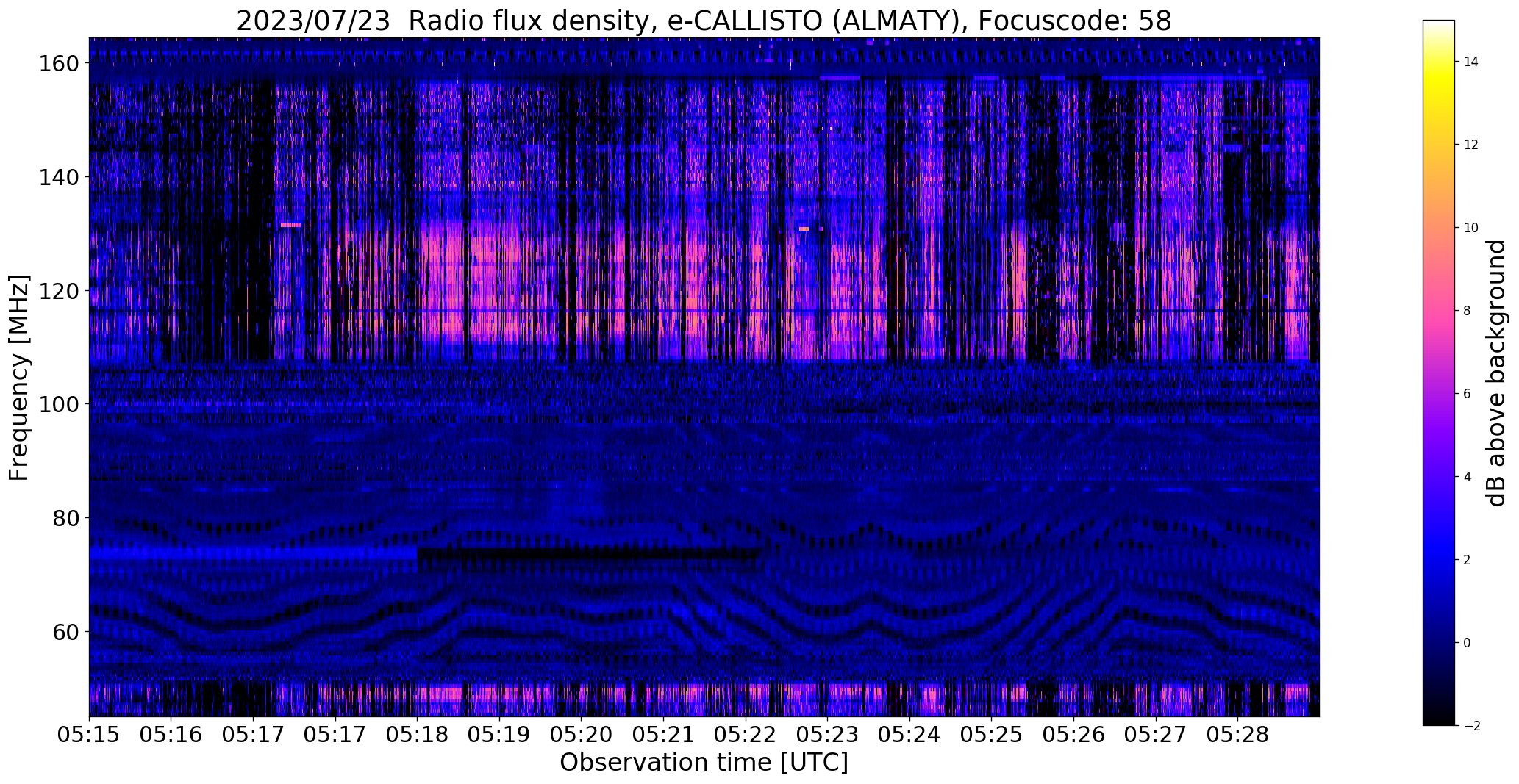Click the 05:19 time tick label

pyautogui.click(x=499, y=735)
